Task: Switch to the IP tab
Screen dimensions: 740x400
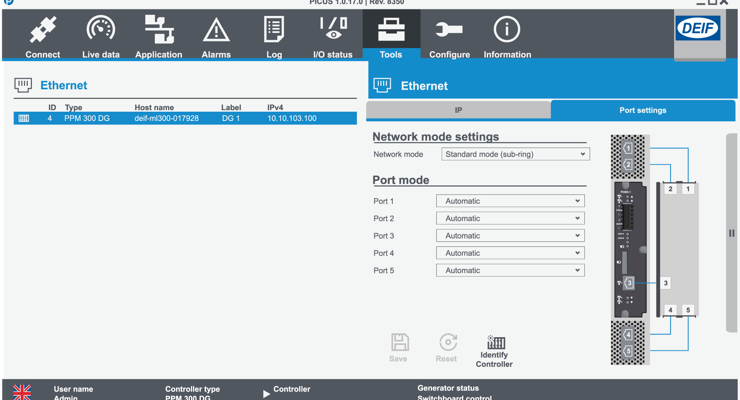Action: click(x=458, y=110)
